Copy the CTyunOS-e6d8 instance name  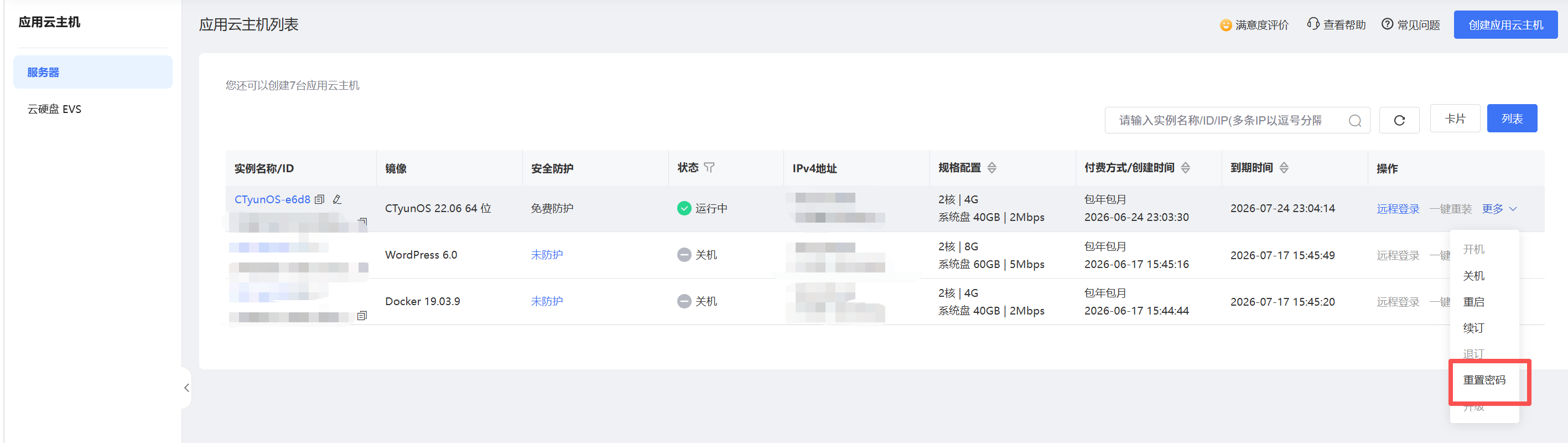click(x=320, y=199)
